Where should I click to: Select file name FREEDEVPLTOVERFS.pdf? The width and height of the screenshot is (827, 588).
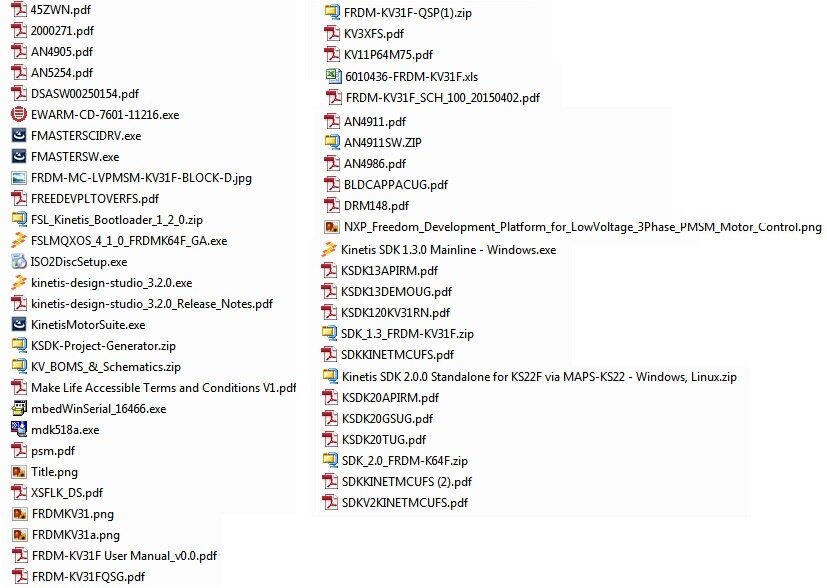coord(95,199)
